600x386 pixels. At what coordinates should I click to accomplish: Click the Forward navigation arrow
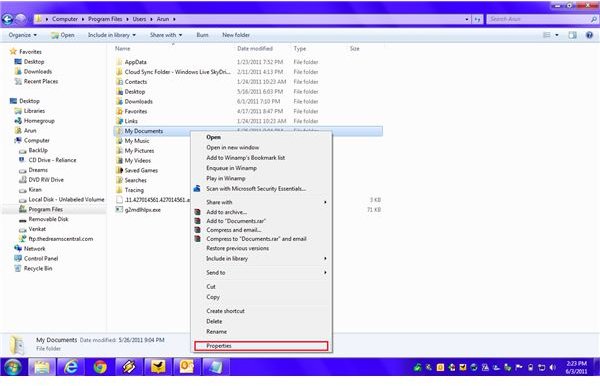(x=21, y=19)
